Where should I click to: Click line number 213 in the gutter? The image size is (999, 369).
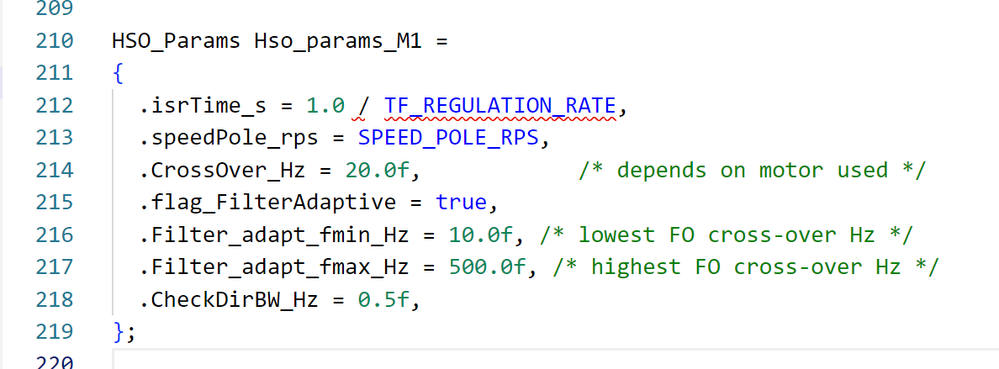(x=54, y=138)
